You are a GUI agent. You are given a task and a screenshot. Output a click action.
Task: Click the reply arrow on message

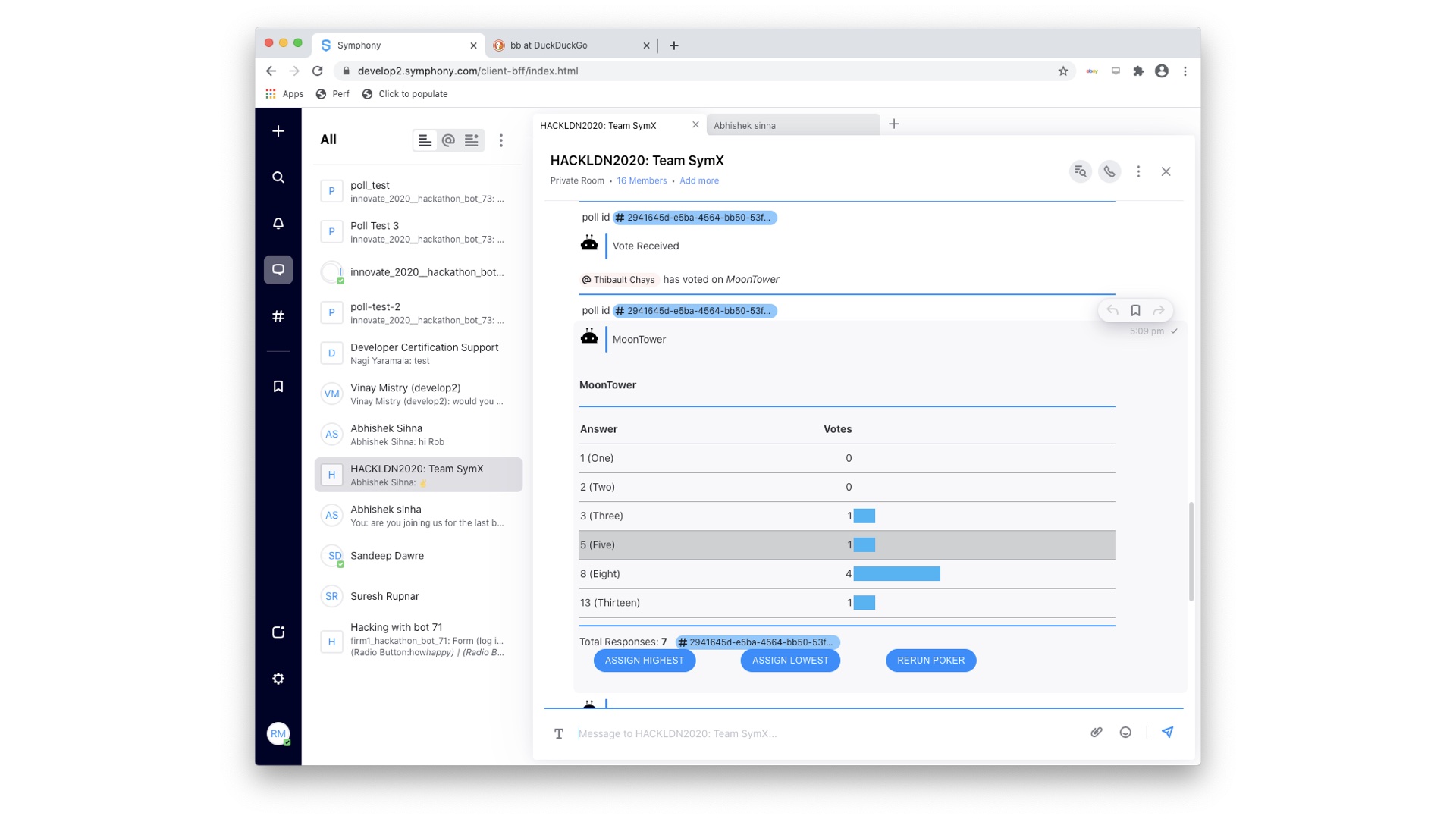click(1112, 310)
